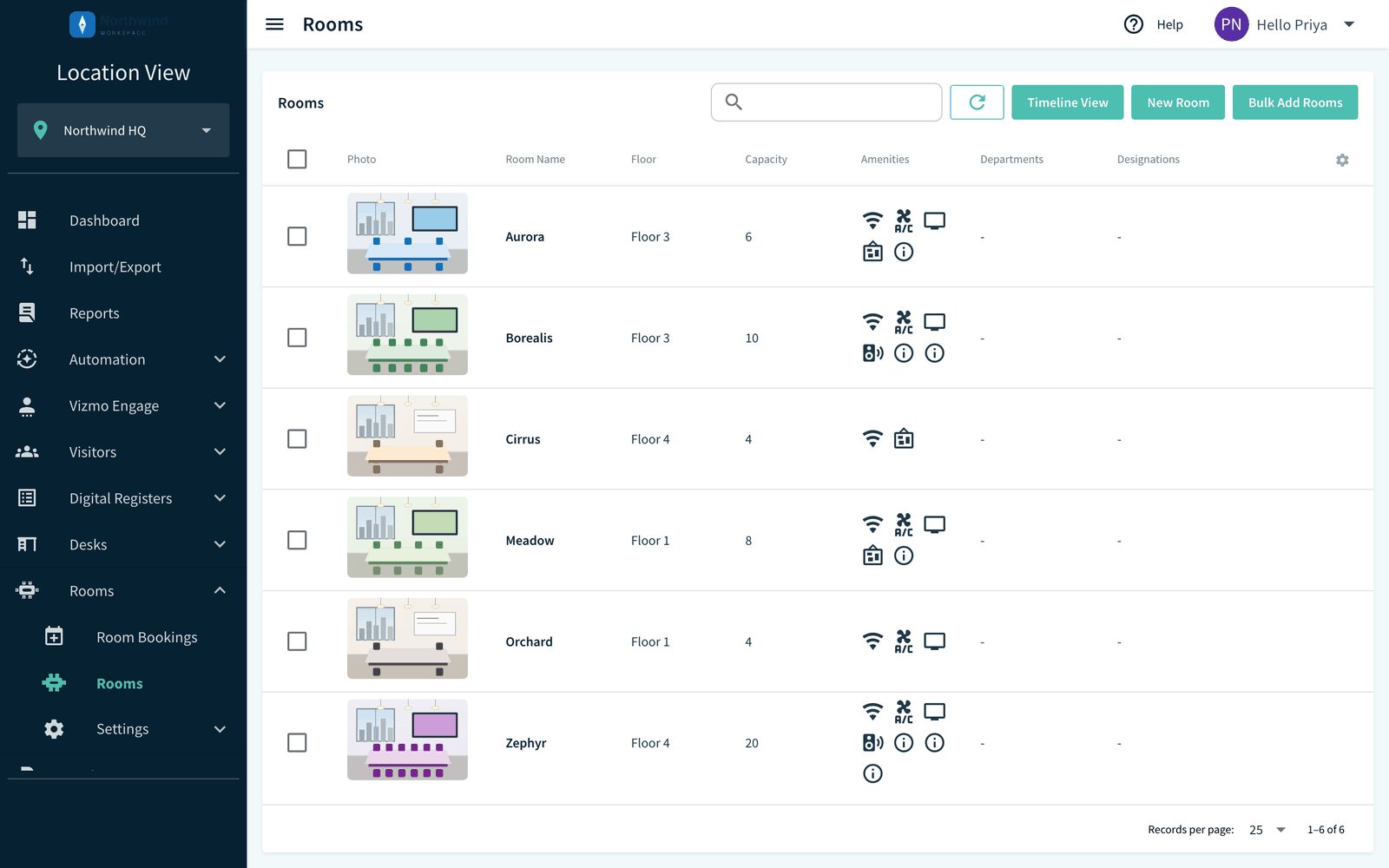Click the search magnifier icon
Viewport: 1389px width, 868px height.
point(734,102)
